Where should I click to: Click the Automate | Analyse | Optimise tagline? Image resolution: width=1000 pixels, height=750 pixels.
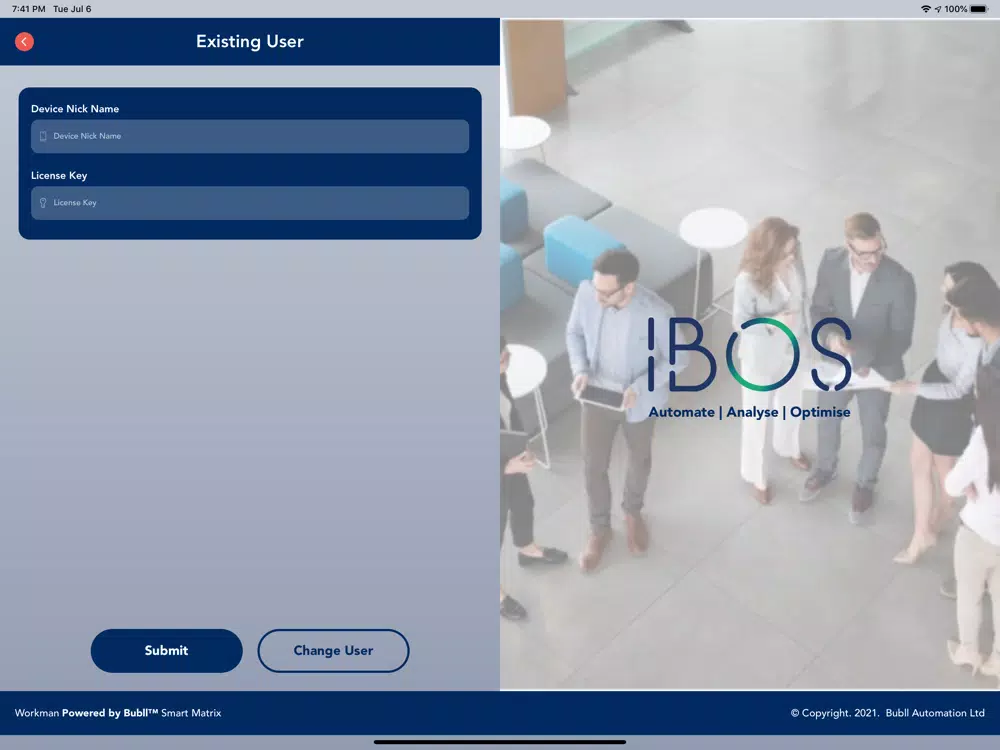click(749, 412)
